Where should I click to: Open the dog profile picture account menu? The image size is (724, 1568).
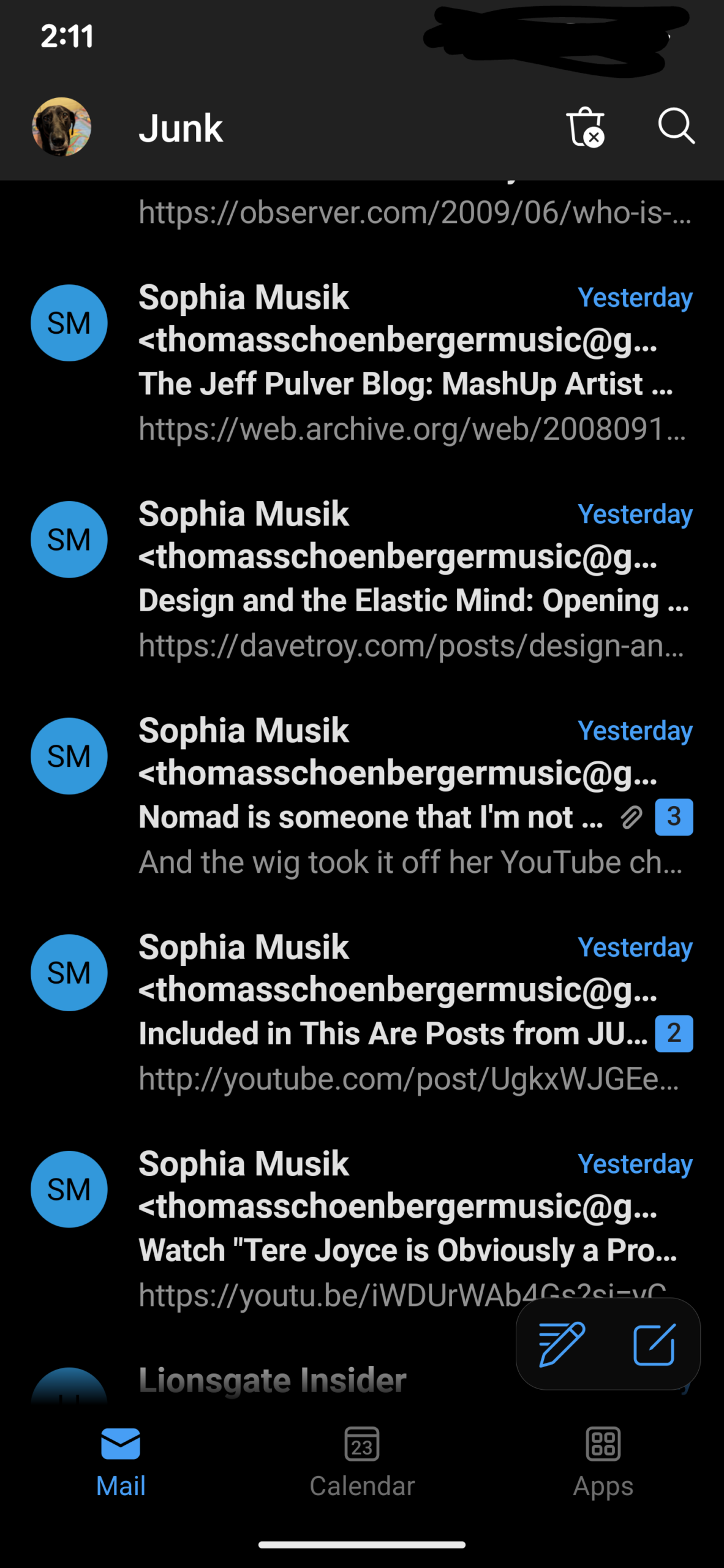[61, 127]
